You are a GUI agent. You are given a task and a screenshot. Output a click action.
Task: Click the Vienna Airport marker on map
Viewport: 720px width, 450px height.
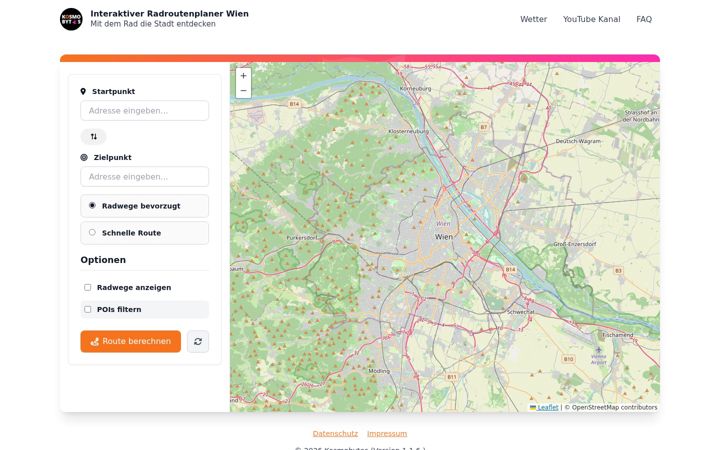coord(598,350)
